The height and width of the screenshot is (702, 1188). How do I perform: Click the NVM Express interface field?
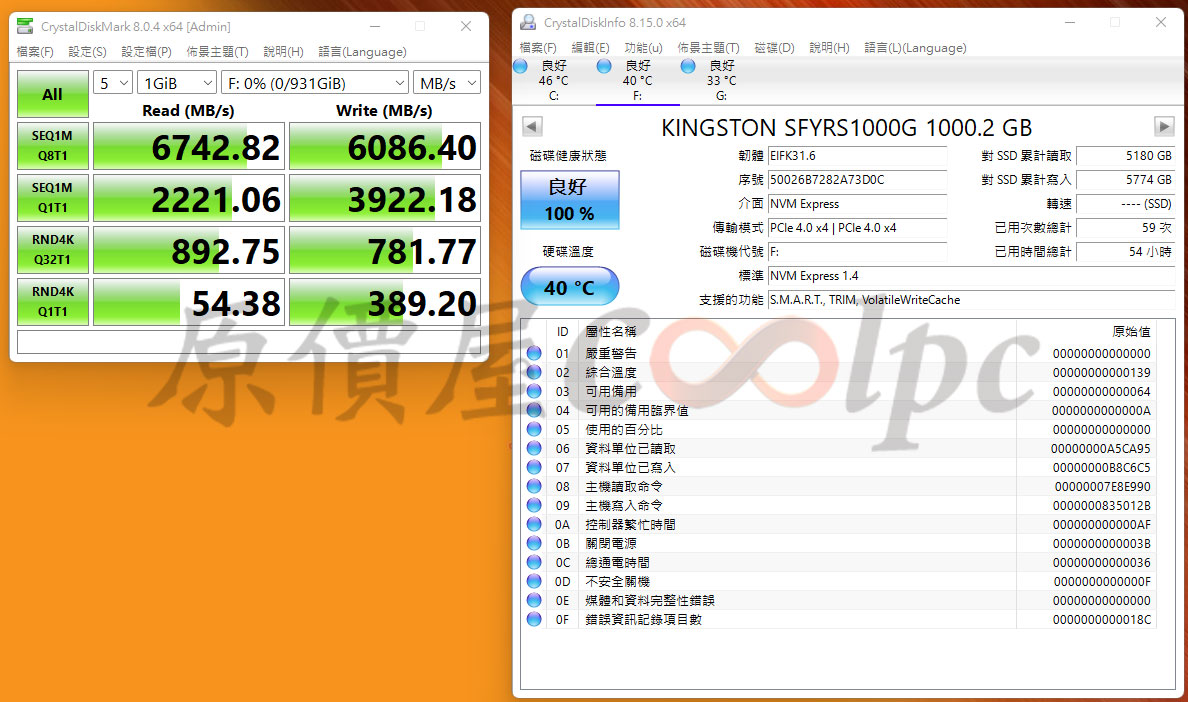857,204
